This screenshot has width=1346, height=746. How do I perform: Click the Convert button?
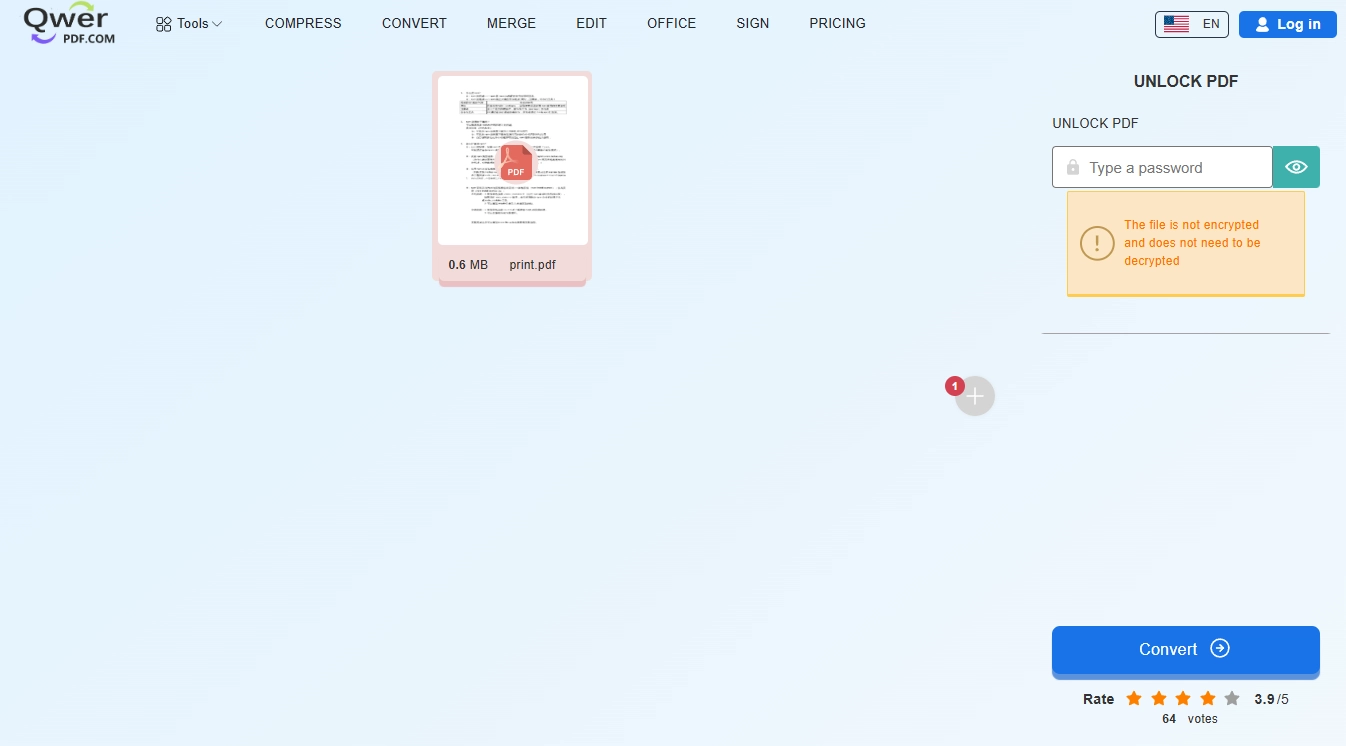(x=1186, y=649)
